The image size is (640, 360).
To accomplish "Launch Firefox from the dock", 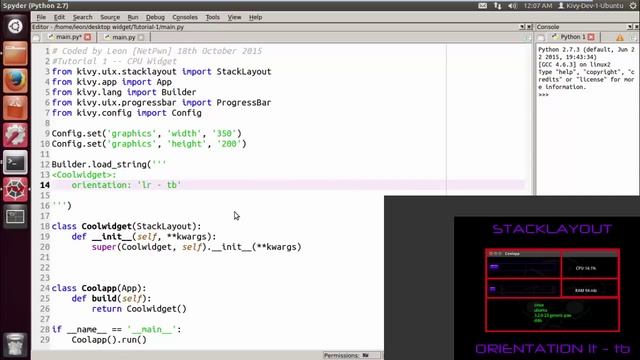I will tap(15, 80).
